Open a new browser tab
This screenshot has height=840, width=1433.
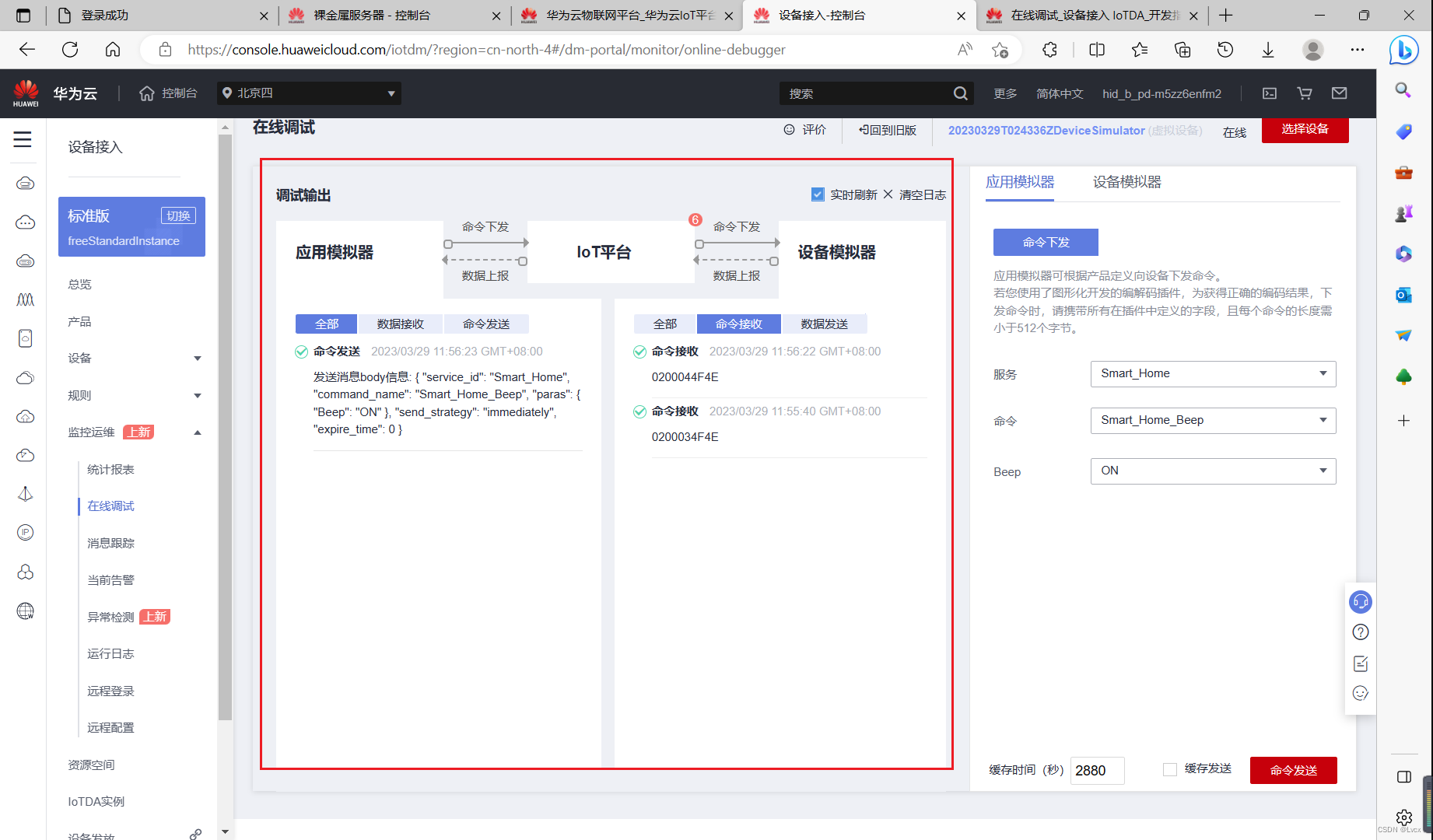pyautogui.click(x=1226, y=16)
